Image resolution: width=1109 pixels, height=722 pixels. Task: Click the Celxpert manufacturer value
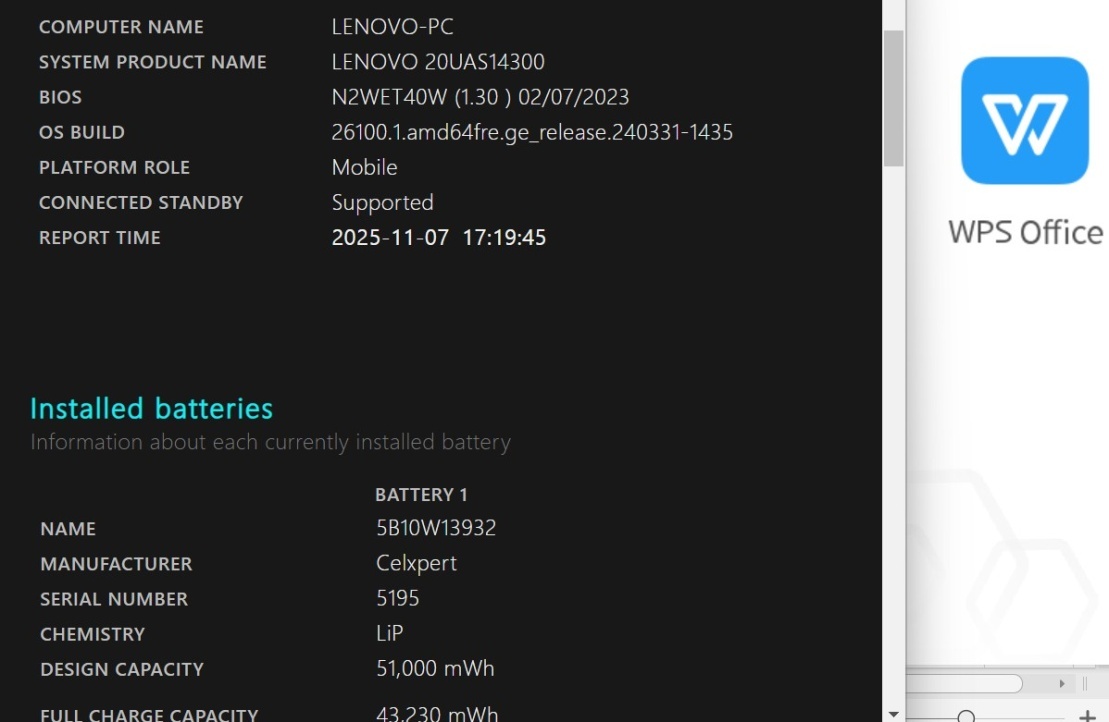[416, 563]
